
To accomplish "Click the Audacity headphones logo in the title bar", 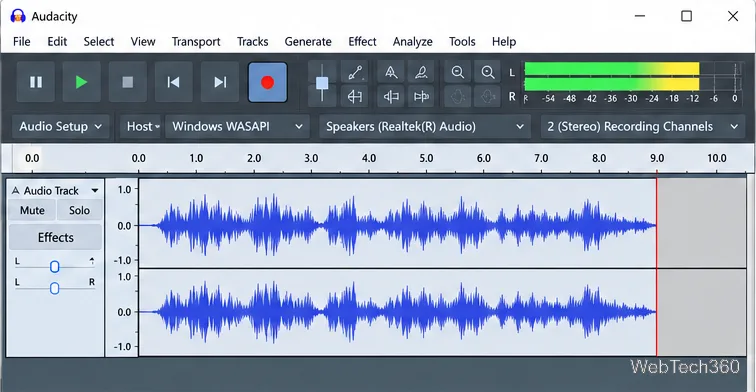I will [x=18, y=16].
